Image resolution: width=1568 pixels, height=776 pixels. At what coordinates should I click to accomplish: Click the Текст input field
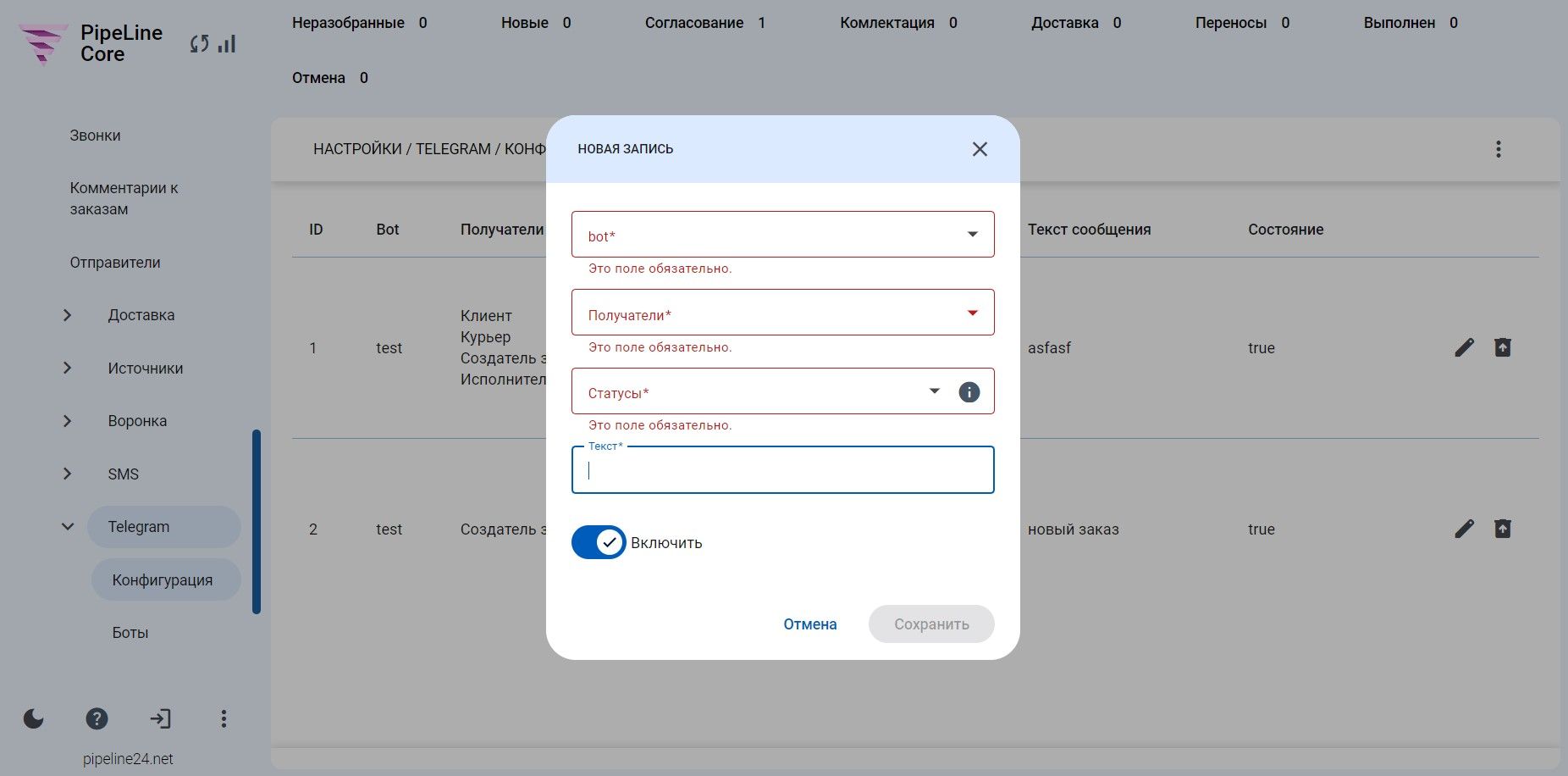click(x=782, y=470)
